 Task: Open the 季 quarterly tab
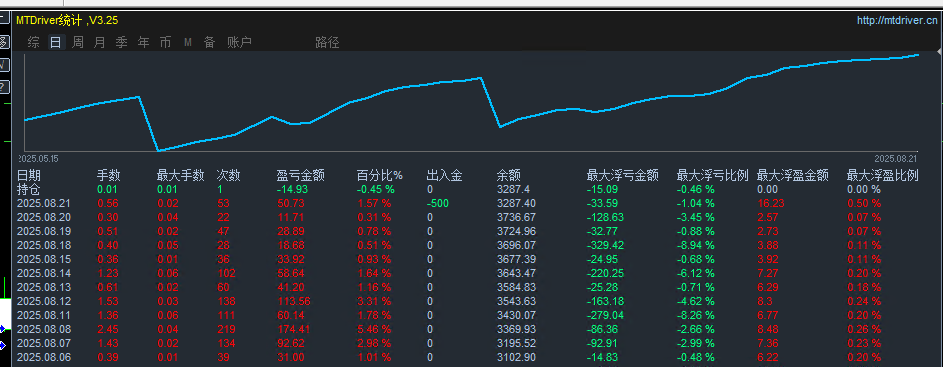click(x=121, y=43)
